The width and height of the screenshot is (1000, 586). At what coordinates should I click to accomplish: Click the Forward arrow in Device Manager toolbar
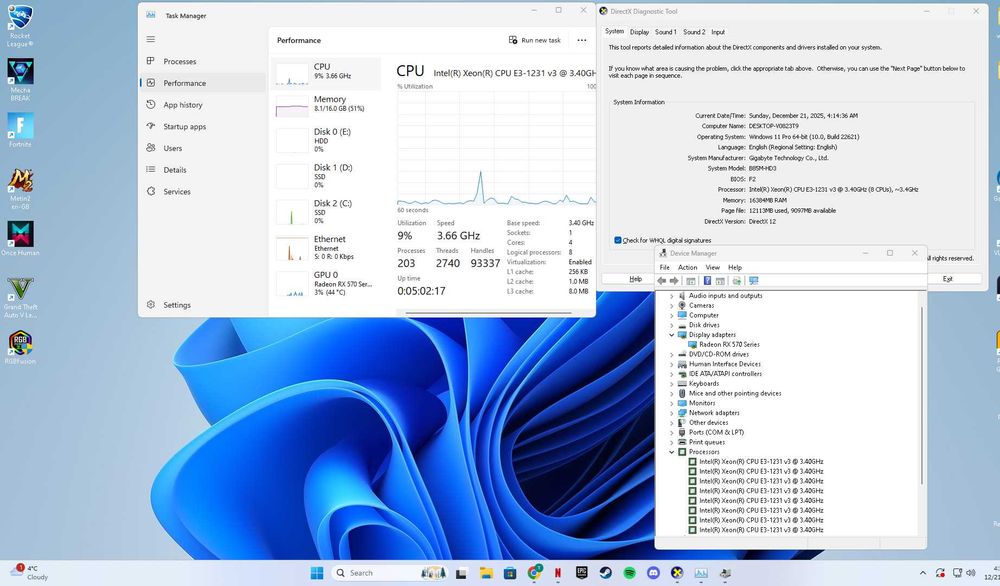pos(673,281)
